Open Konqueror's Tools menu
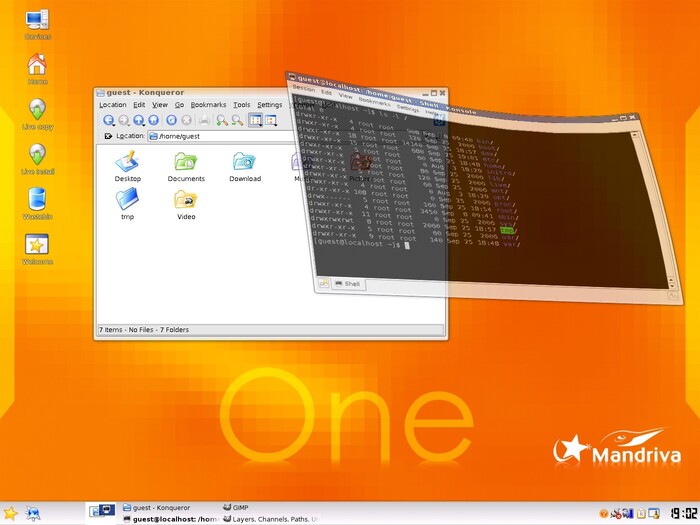This screenshot has height=525, width=700. (242, 104)
